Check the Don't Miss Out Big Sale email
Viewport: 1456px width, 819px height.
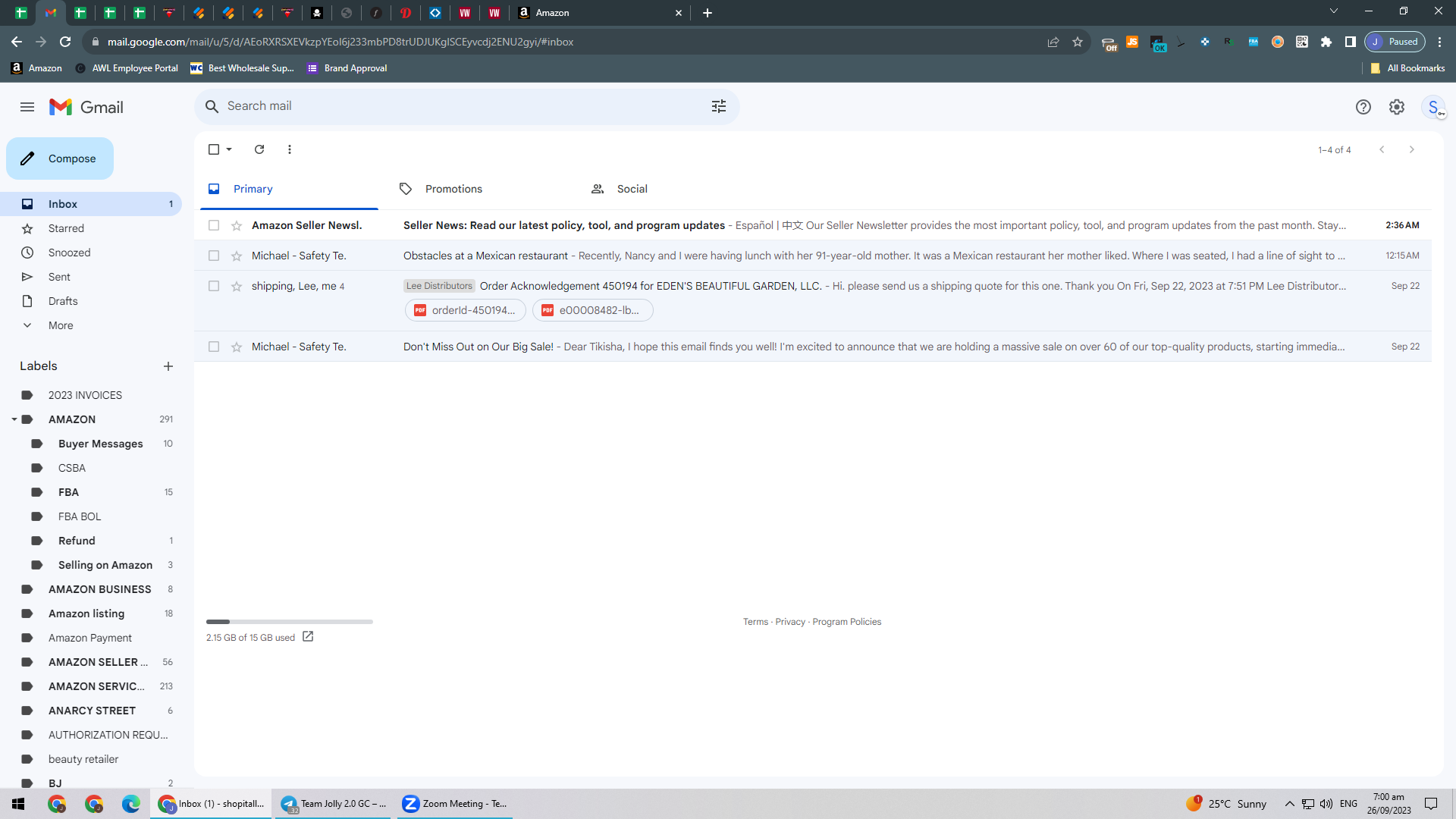214,347
